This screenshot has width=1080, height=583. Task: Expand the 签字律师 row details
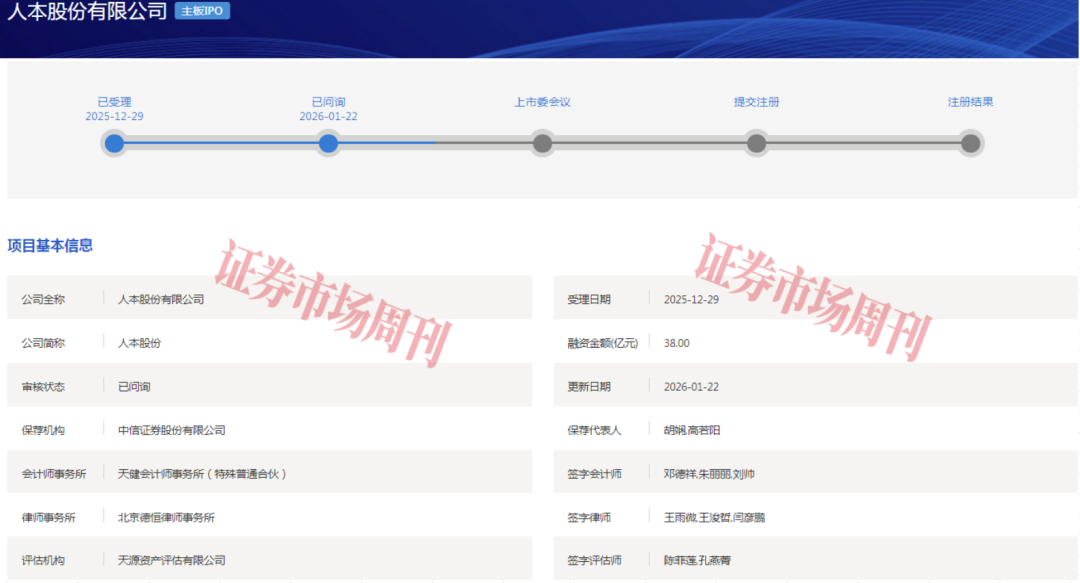coord(810,516)
